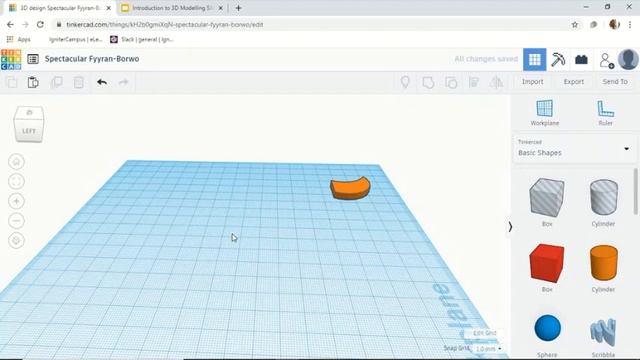Undo the last action
The image size is (640, 360).
point(102,82)
